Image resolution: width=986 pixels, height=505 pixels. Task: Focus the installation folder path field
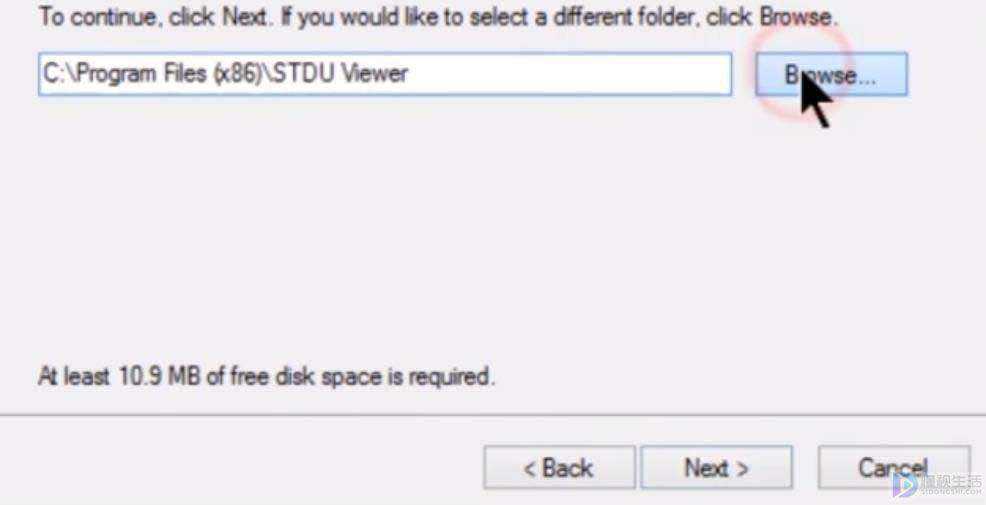coord(385,74)
